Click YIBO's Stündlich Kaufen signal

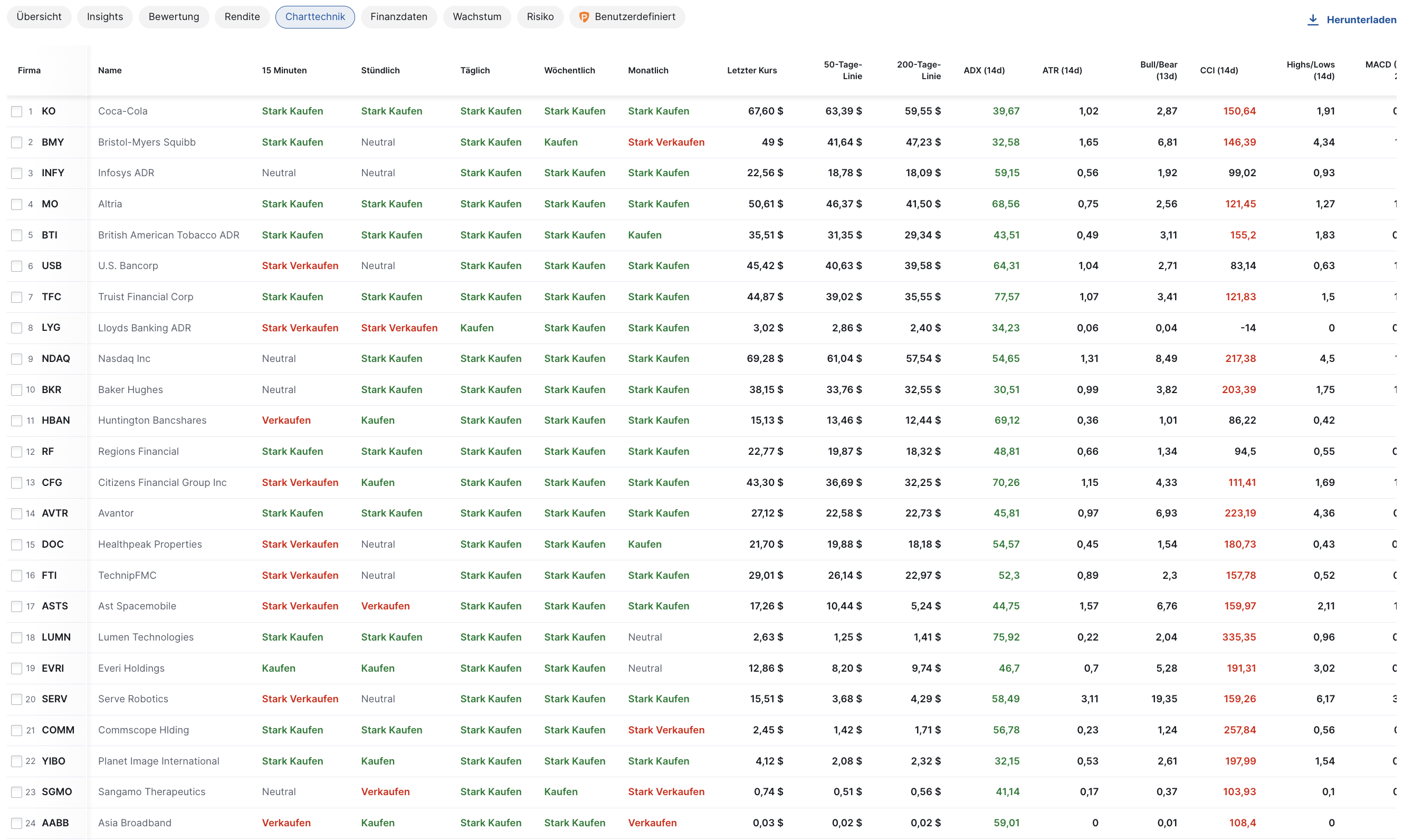(x=377, y=761)
